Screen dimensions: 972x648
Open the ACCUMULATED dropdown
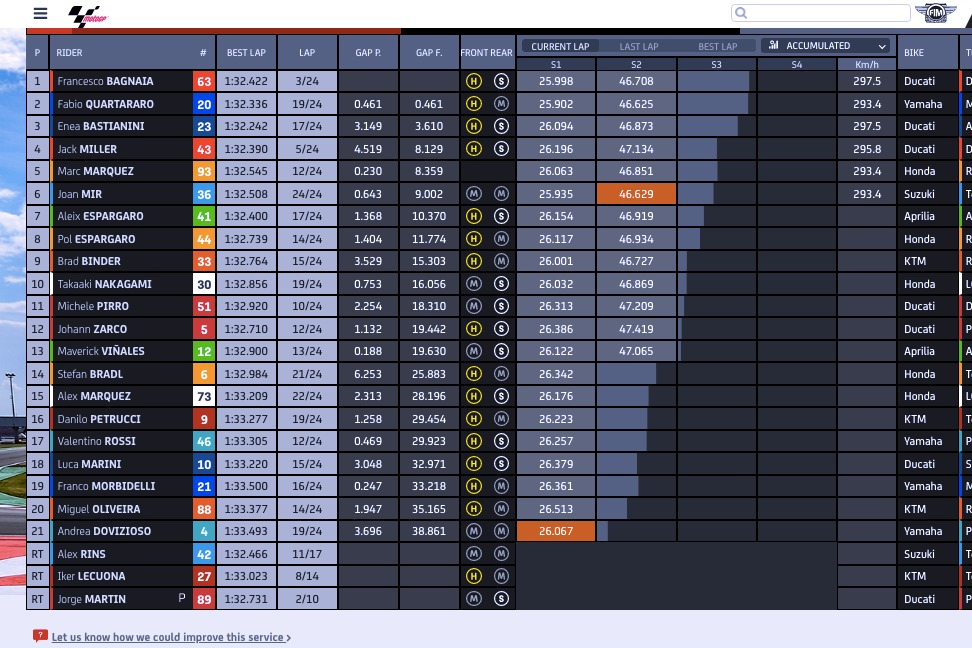pos(826,46)
